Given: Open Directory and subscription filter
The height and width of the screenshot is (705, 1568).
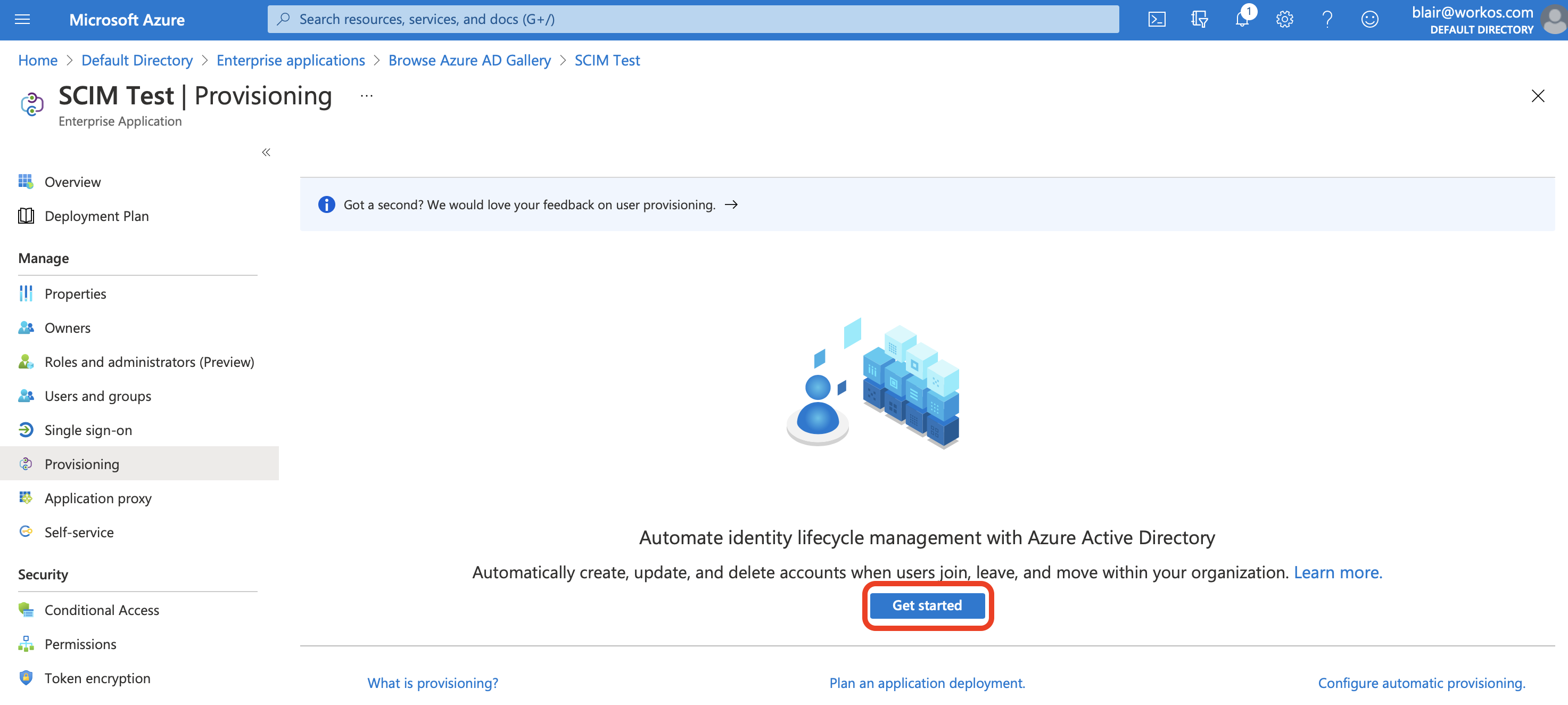Looking at the screenshot, I should coord(1199,20).
